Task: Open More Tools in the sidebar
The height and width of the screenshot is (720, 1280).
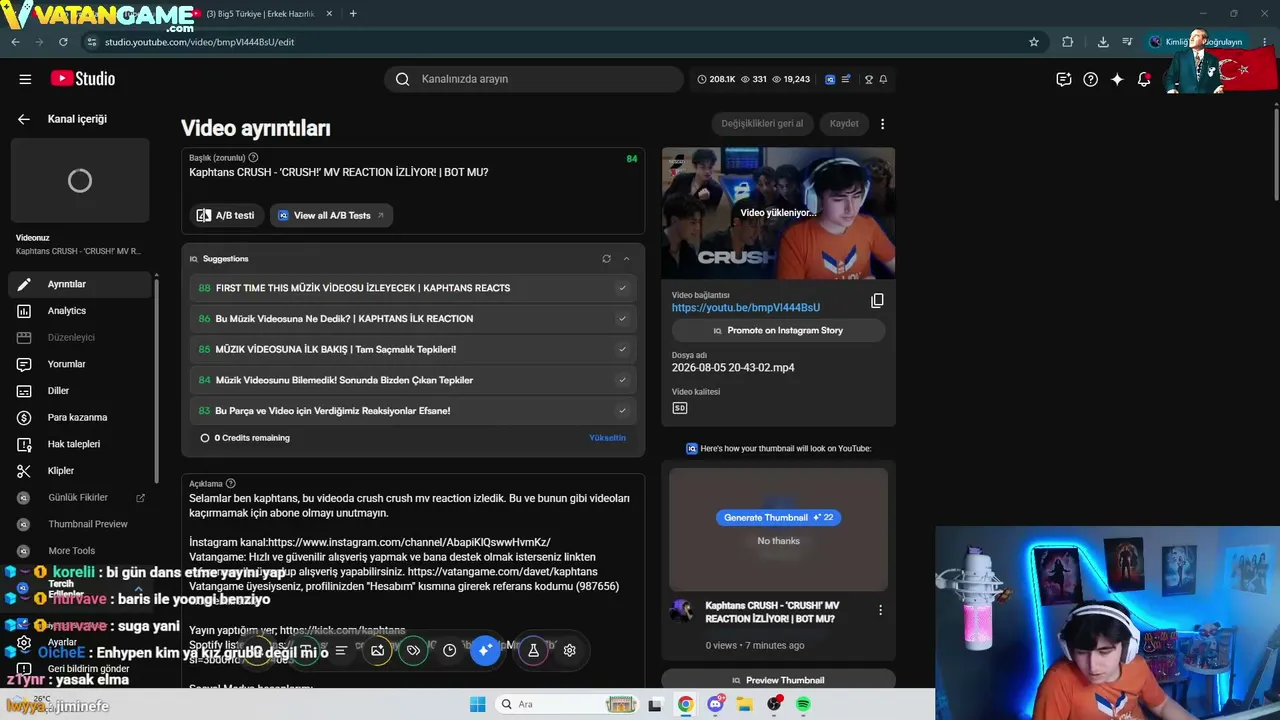Action: pos(80,551)
